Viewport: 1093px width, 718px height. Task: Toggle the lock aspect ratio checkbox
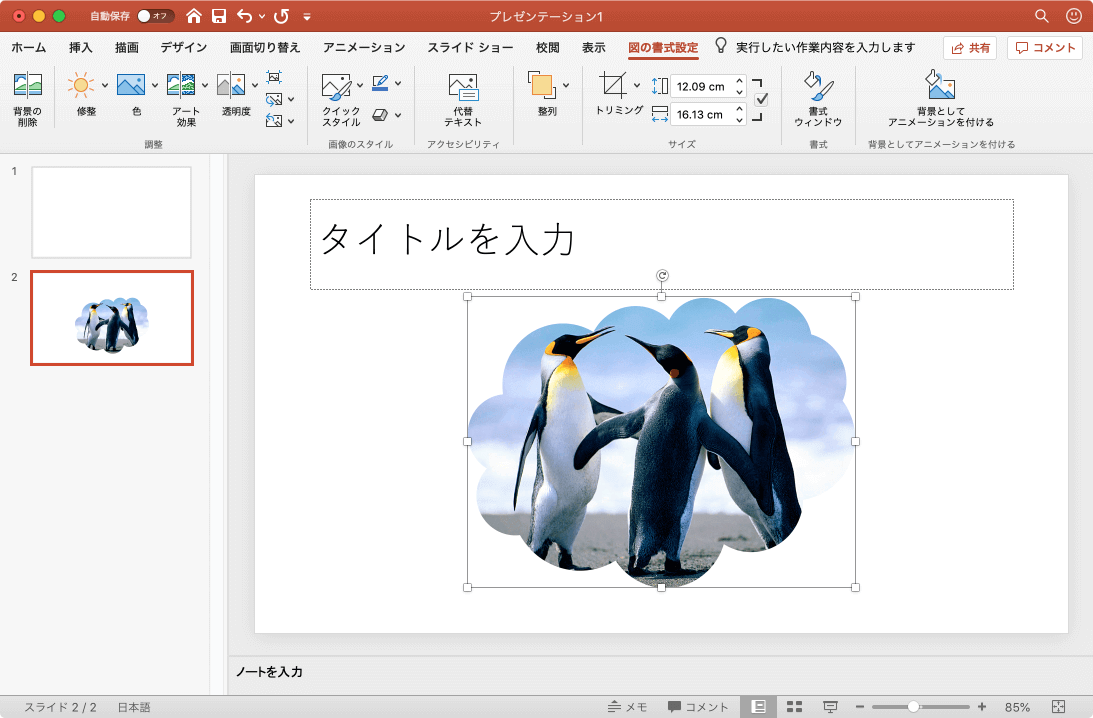[761, 99]
